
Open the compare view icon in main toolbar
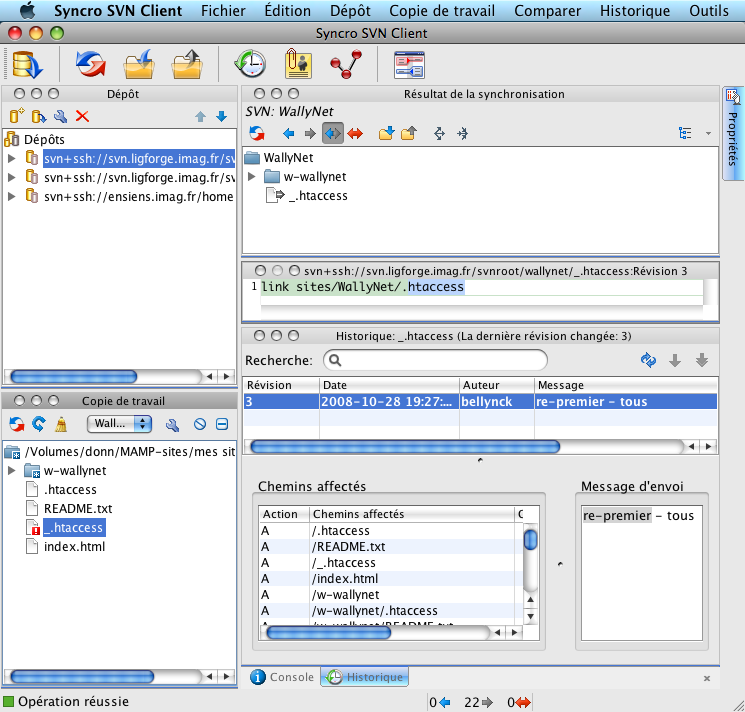point(409,65)
